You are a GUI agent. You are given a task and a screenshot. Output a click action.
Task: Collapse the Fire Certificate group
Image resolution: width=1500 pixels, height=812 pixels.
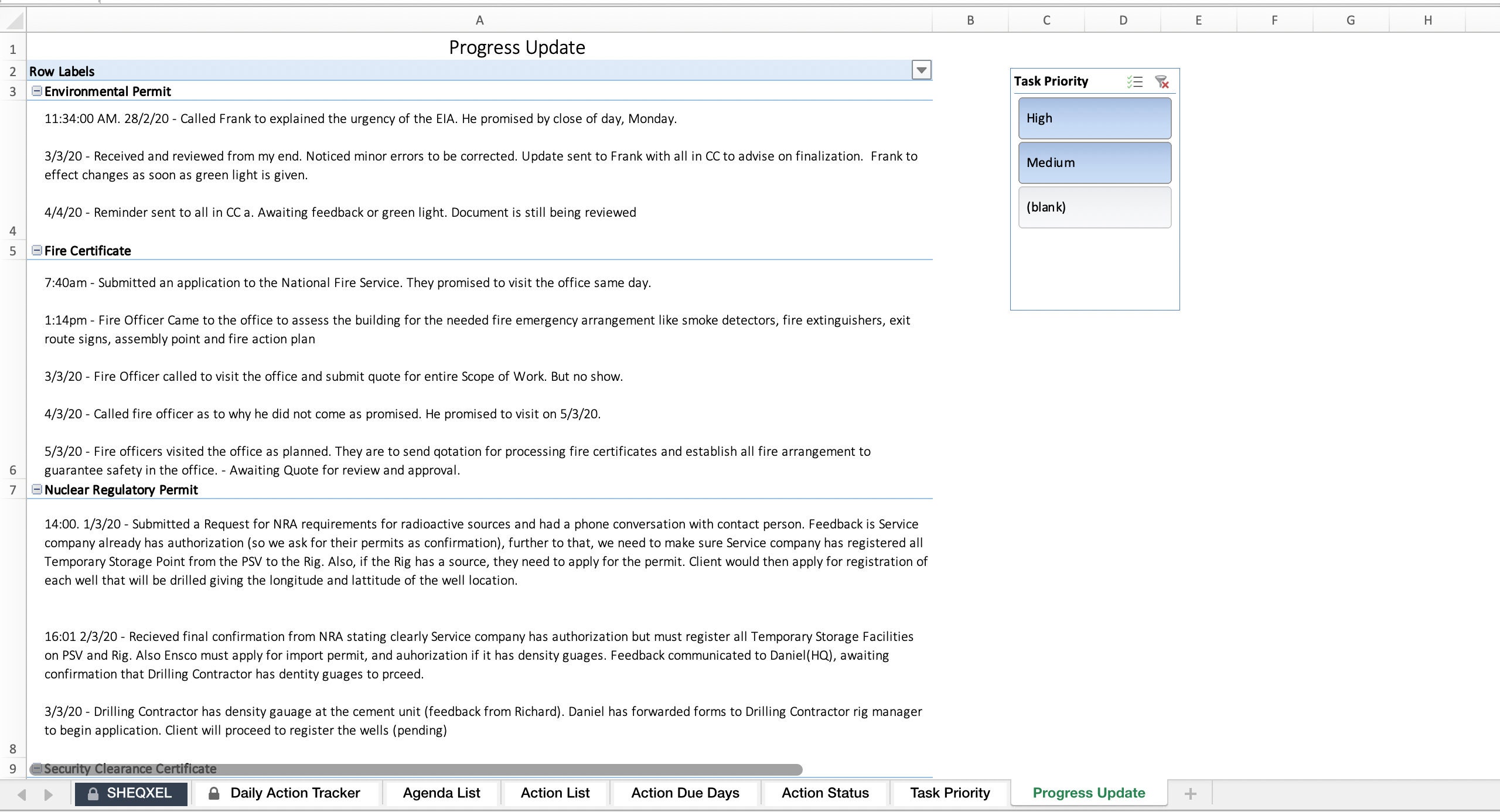point(37,251)
